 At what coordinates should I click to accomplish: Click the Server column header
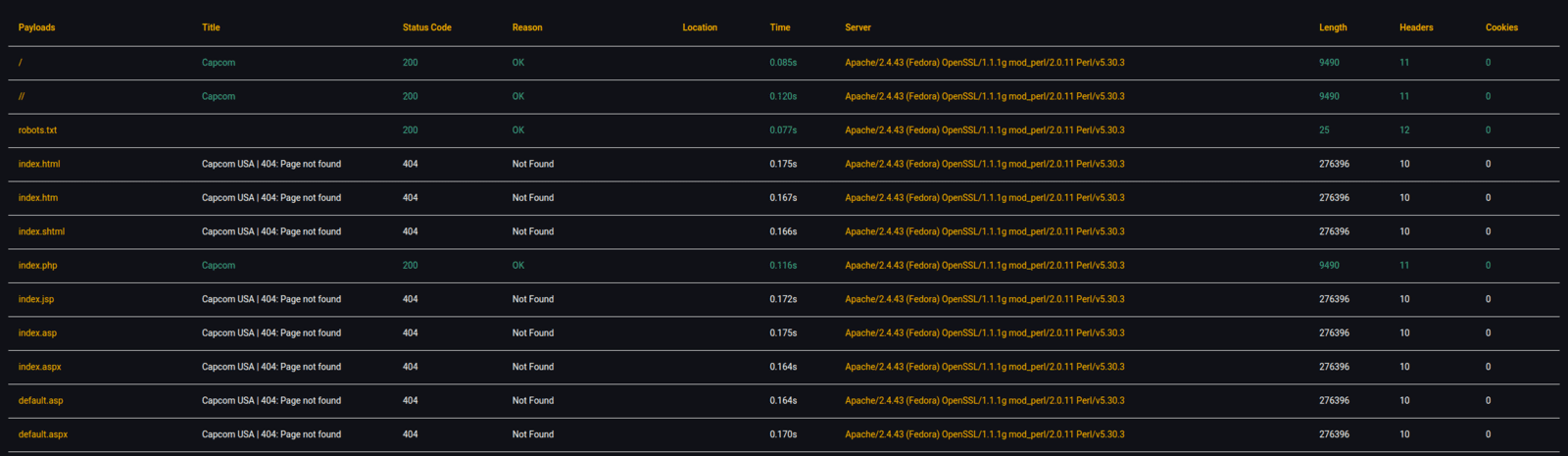tap(857, 27)
